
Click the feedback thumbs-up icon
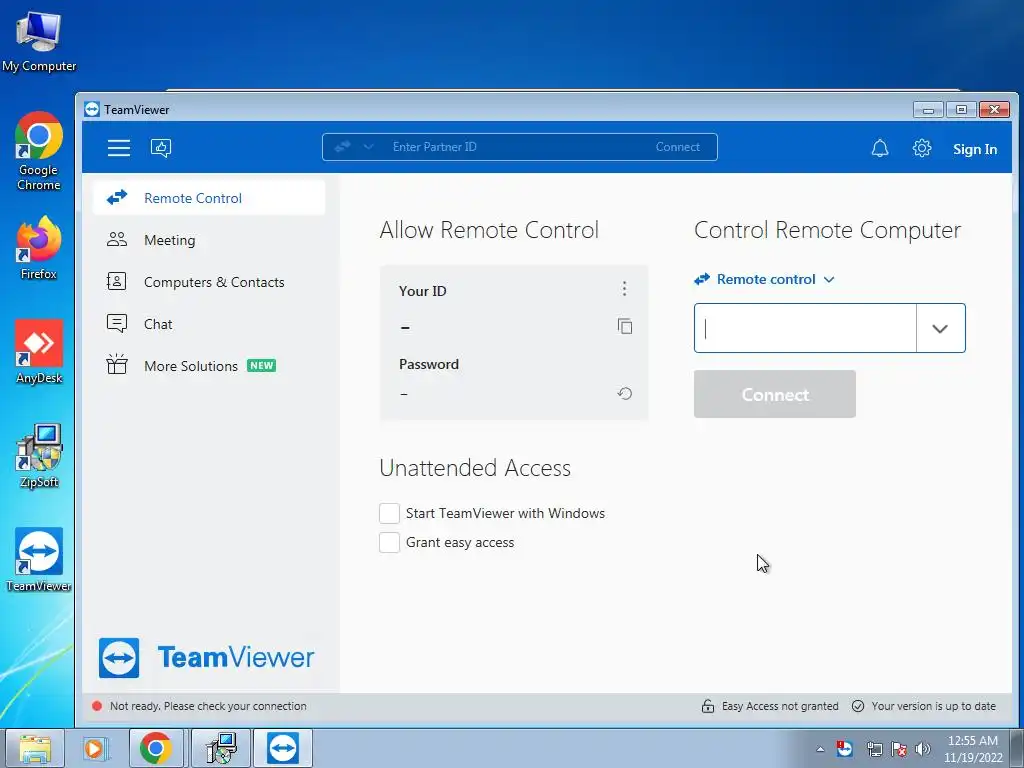(x=161, y=148)
